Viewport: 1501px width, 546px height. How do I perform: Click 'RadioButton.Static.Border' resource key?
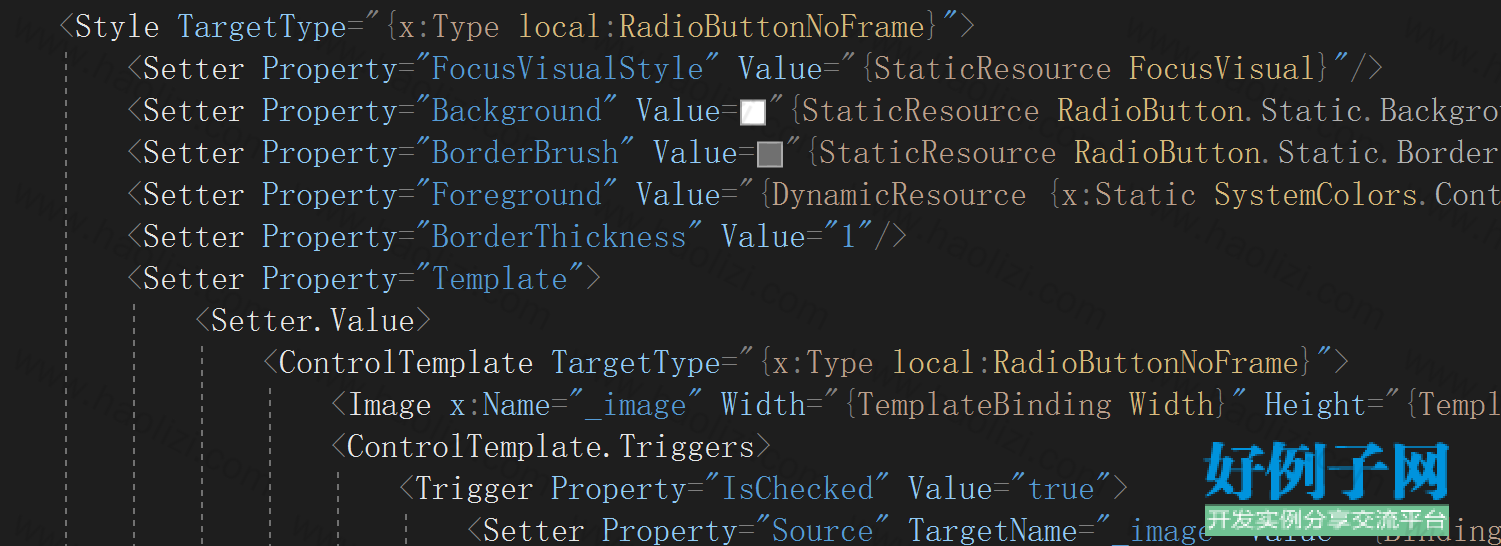point(1288,153)
